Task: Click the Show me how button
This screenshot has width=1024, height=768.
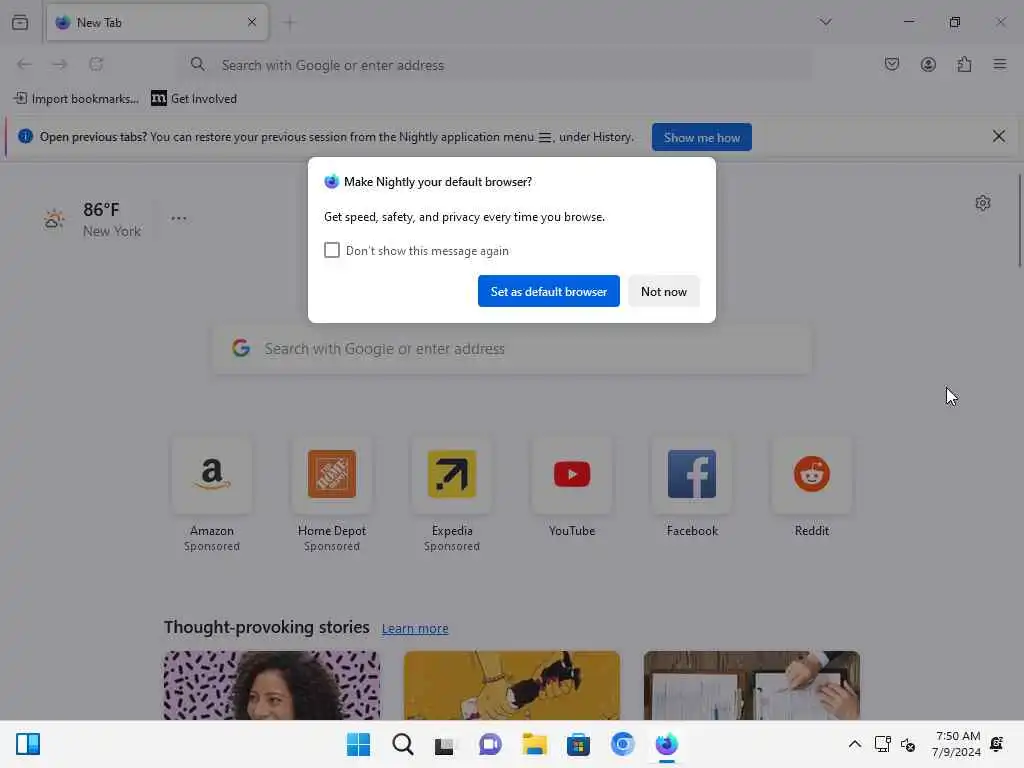Action: [x=701, y=137]
